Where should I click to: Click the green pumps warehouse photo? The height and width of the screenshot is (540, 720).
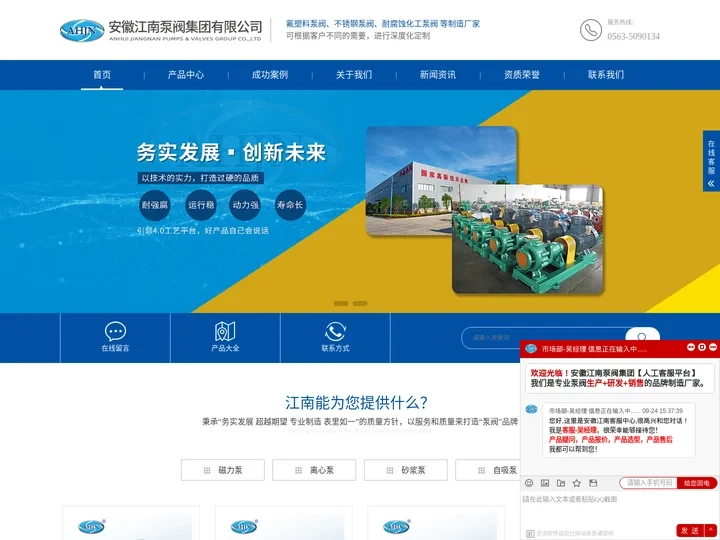[x=528, y=239]
